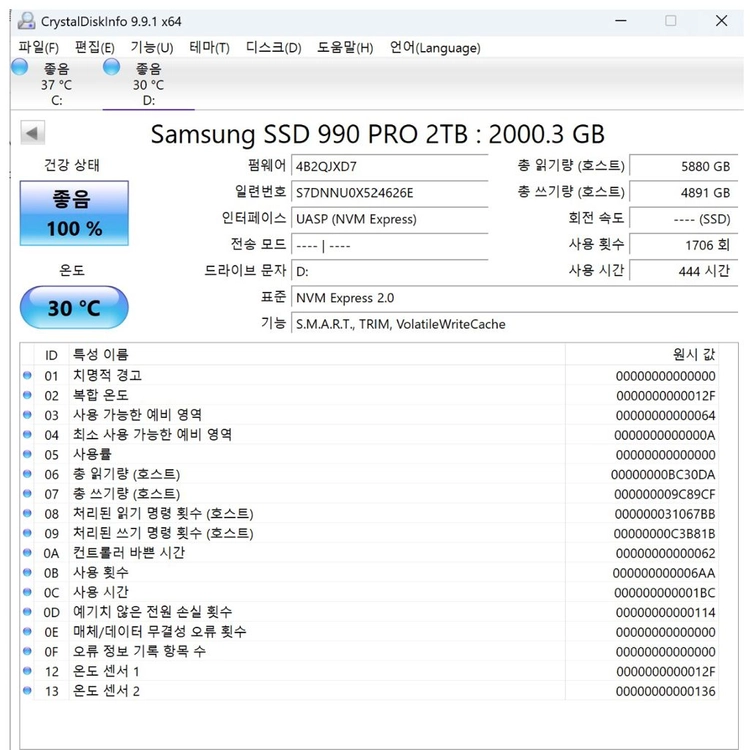
Task: Select the 컨트롤러 바쁜 시간 attribute row
Action: [369, 553]
